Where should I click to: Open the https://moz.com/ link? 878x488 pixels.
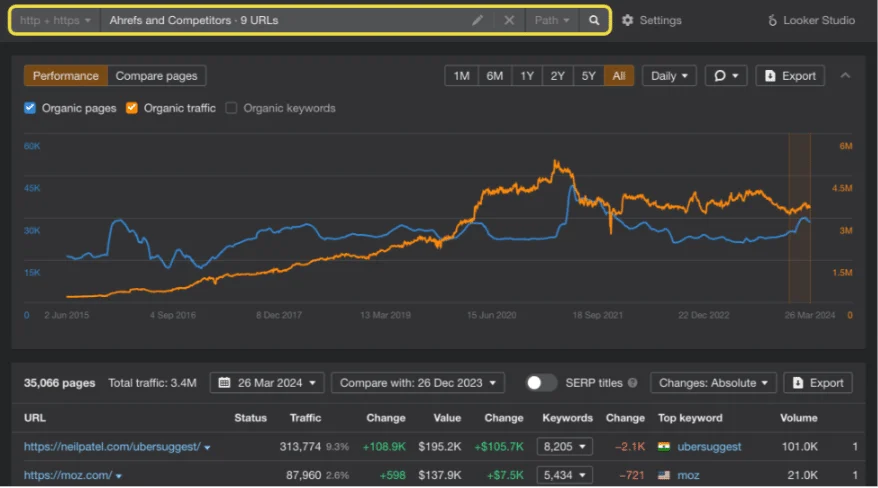(68, 475)
